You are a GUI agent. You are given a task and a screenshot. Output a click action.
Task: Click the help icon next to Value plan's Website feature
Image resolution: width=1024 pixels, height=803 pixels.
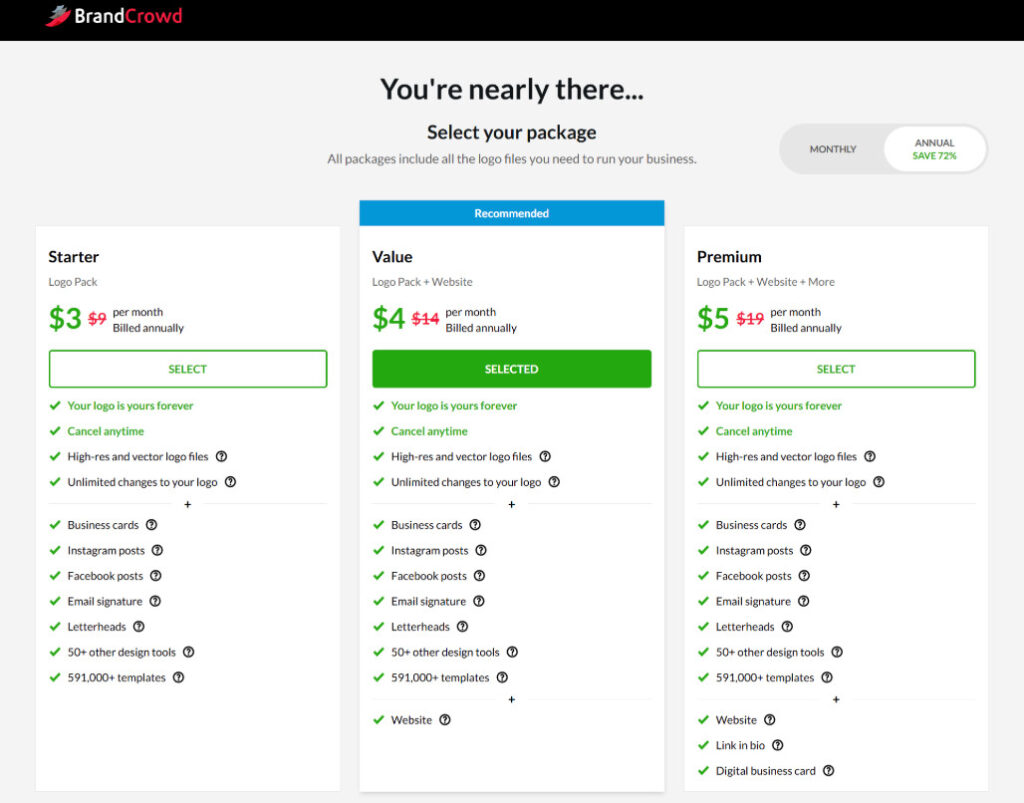coord(444,719)
